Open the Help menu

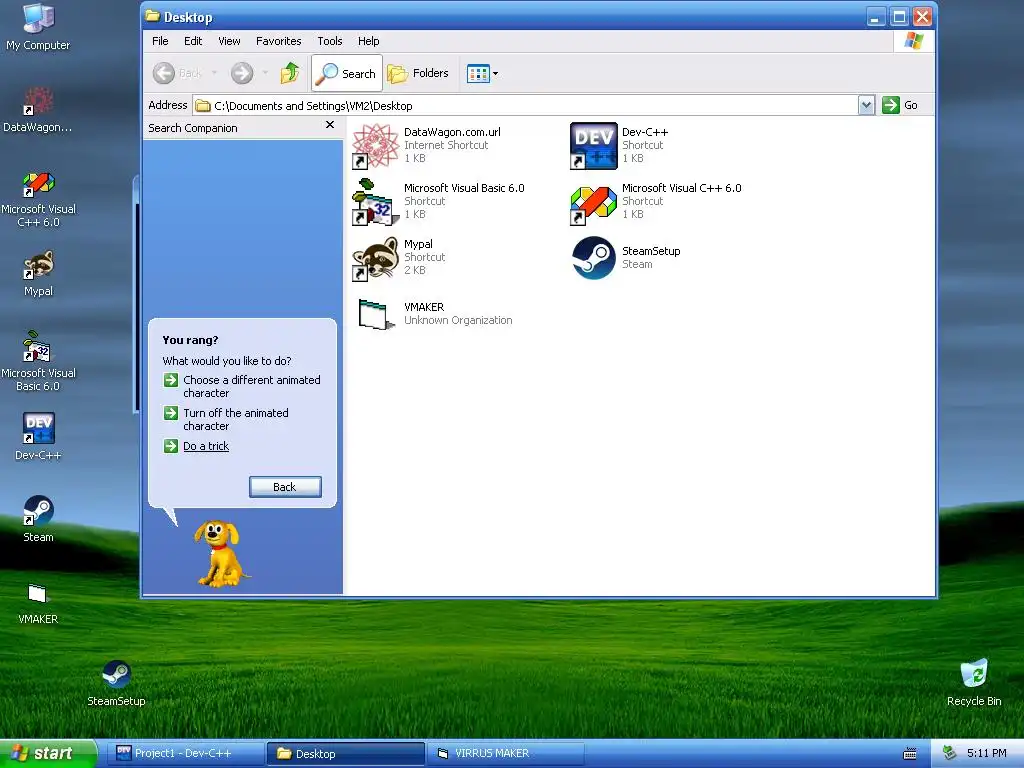368,41
